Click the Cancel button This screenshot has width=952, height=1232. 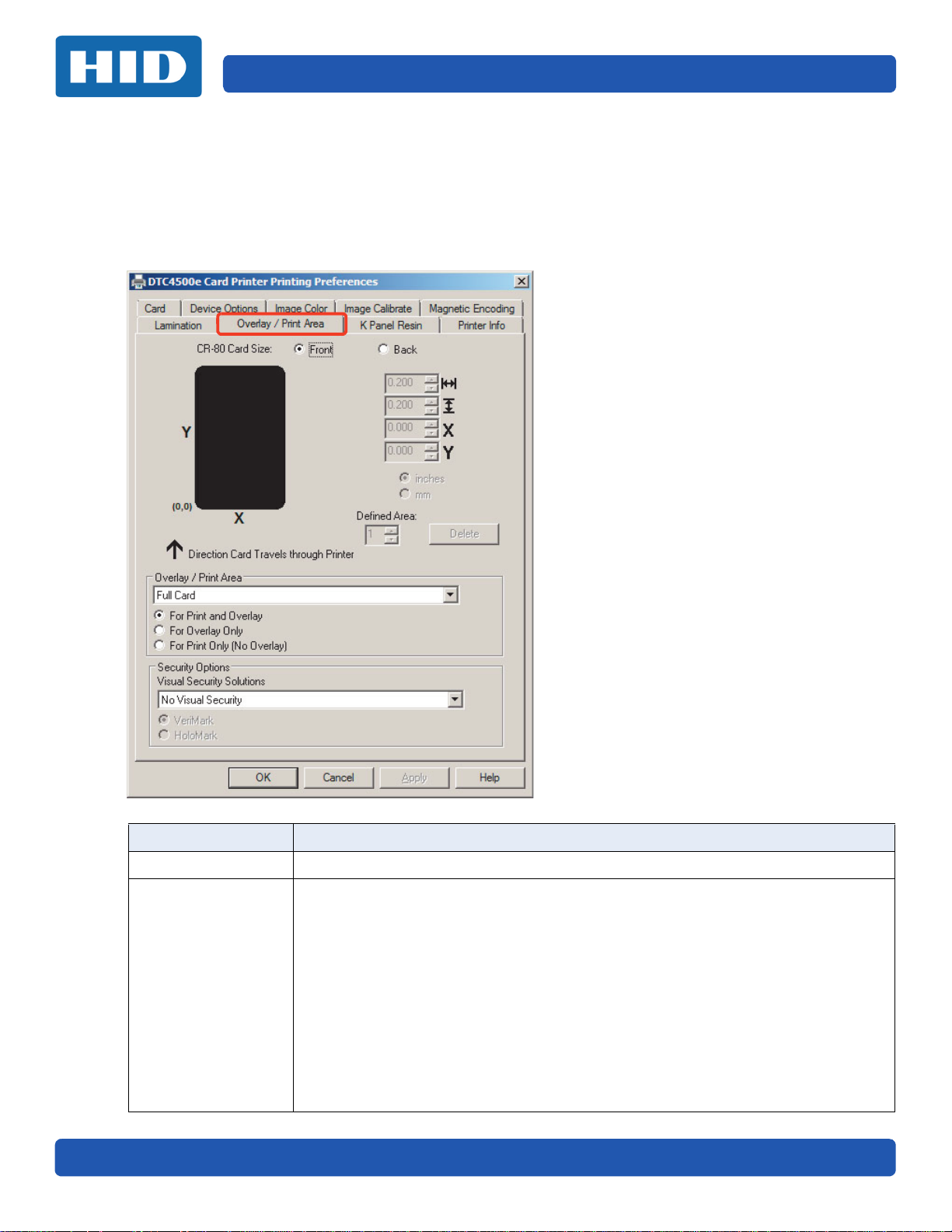point(338,777)
